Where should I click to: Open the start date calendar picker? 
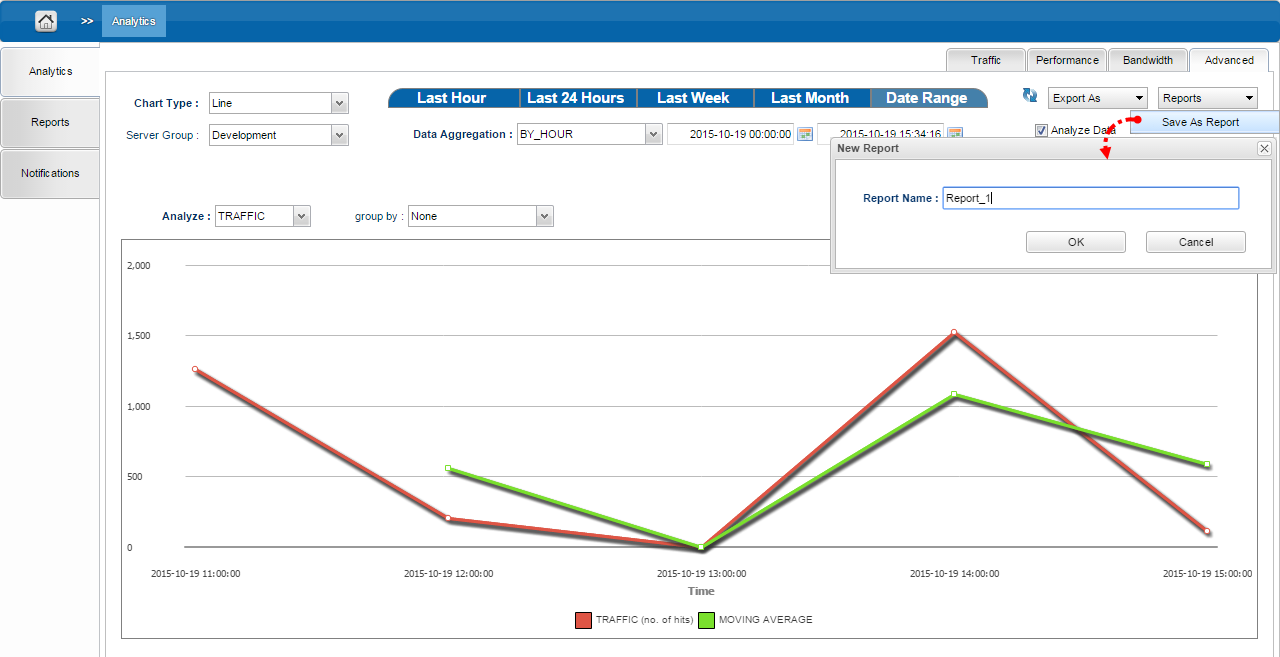(804, 134)
